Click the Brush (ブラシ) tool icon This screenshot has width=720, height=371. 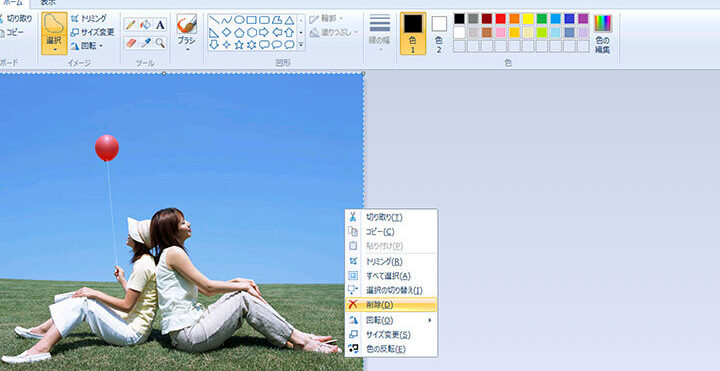[x=187, y=24]
